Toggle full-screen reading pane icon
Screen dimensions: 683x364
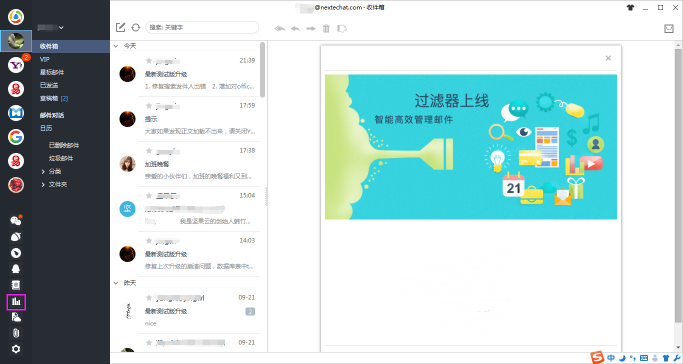[x=669, y=29]
